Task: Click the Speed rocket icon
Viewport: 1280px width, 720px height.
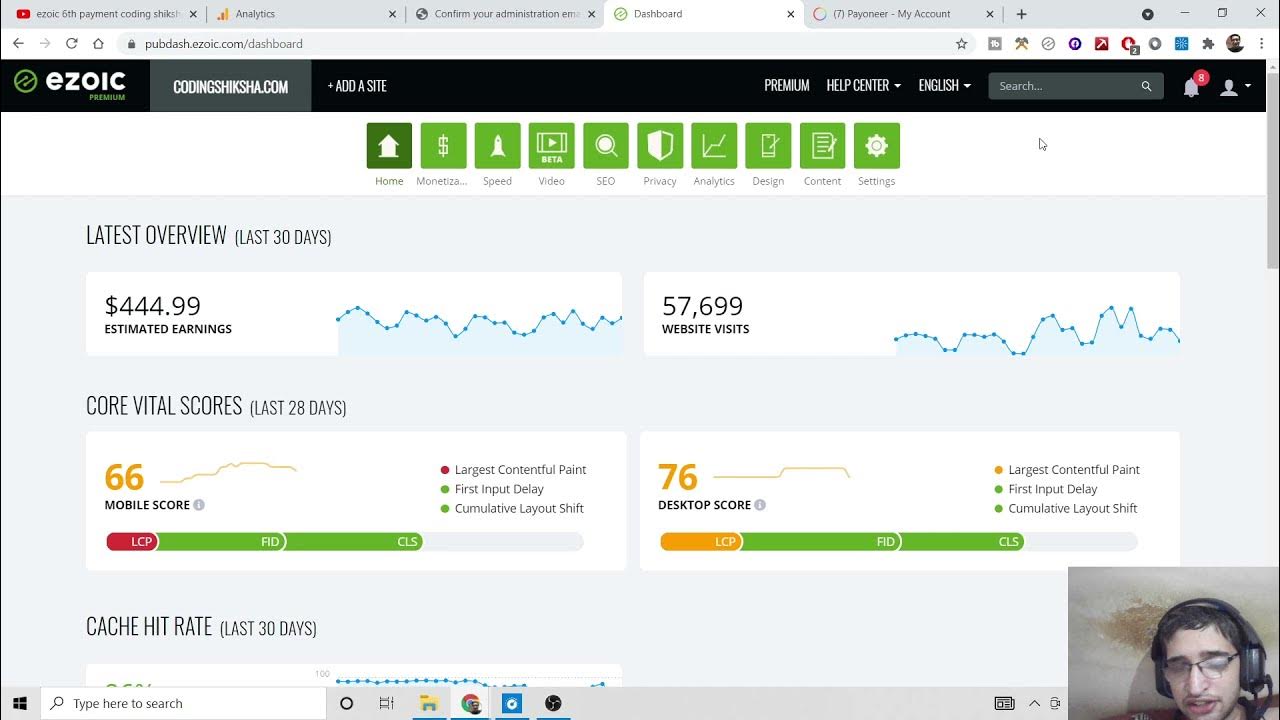Action: [497, 146]
